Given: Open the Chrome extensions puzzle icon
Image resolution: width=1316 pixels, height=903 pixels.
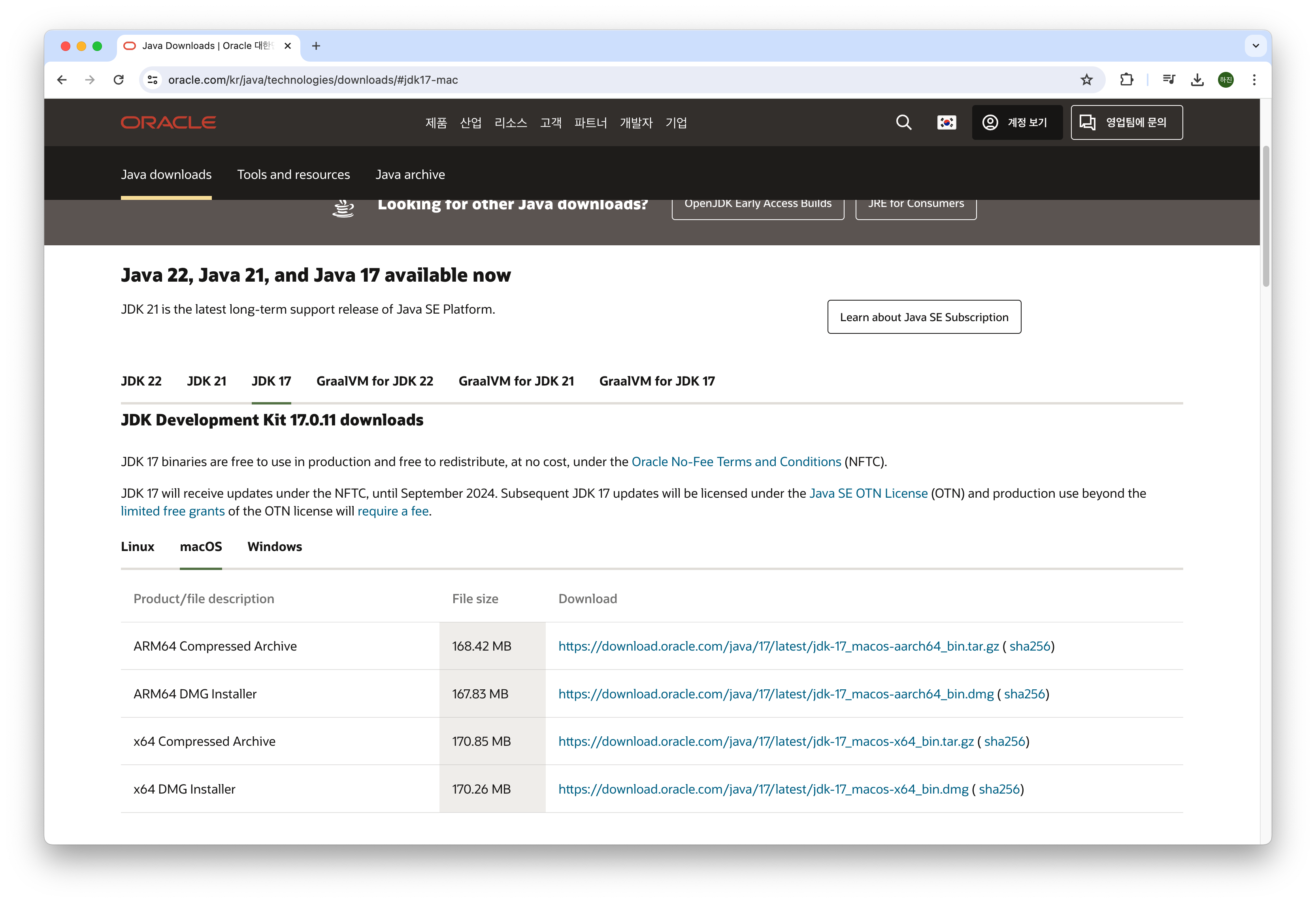Looking at the screenshot, I should [1126, 80].
